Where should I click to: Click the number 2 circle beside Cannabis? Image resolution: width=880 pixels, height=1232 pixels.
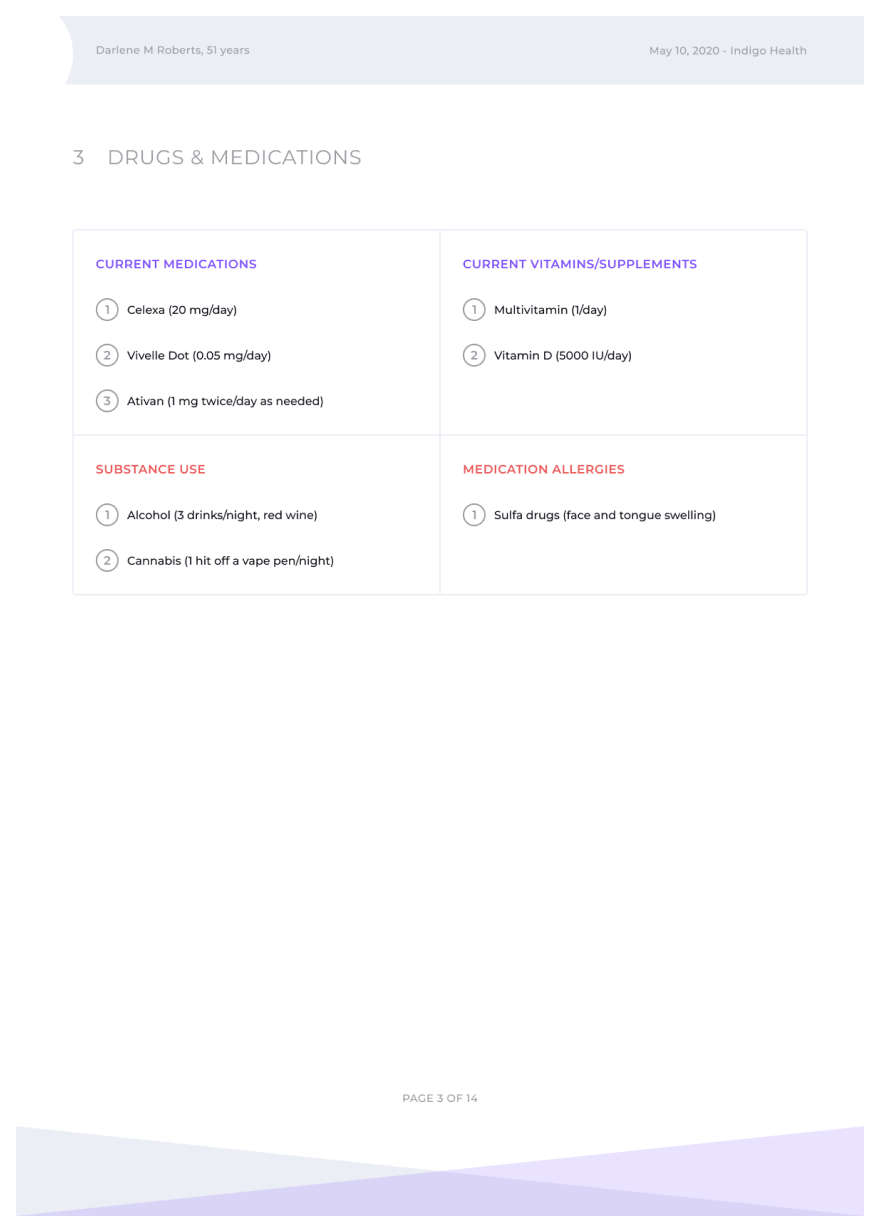(x=107, y=561)
